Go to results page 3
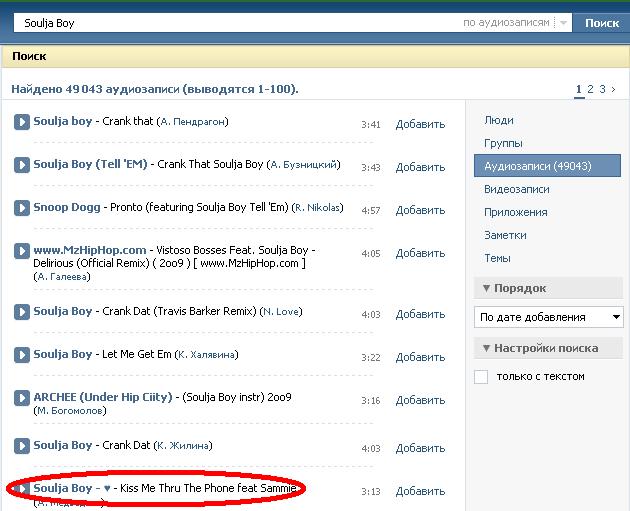 tap(602, 89)
